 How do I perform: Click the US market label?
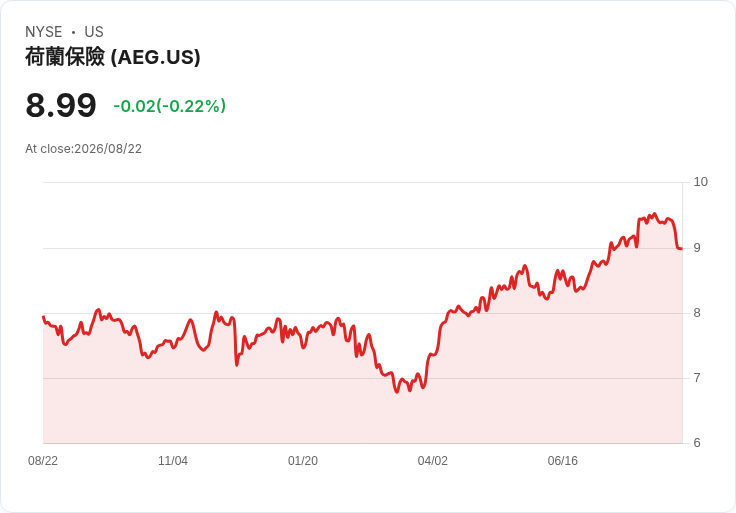pyautogui.click(x=94, y=32)
